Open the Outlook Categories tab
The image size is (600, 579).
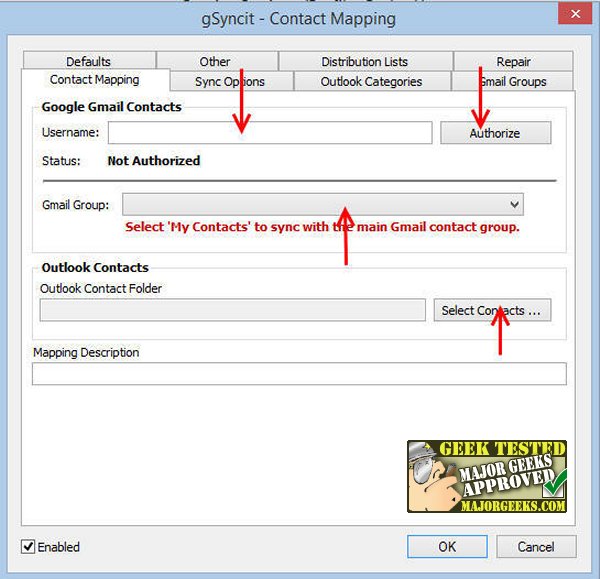tap(372, 81)
